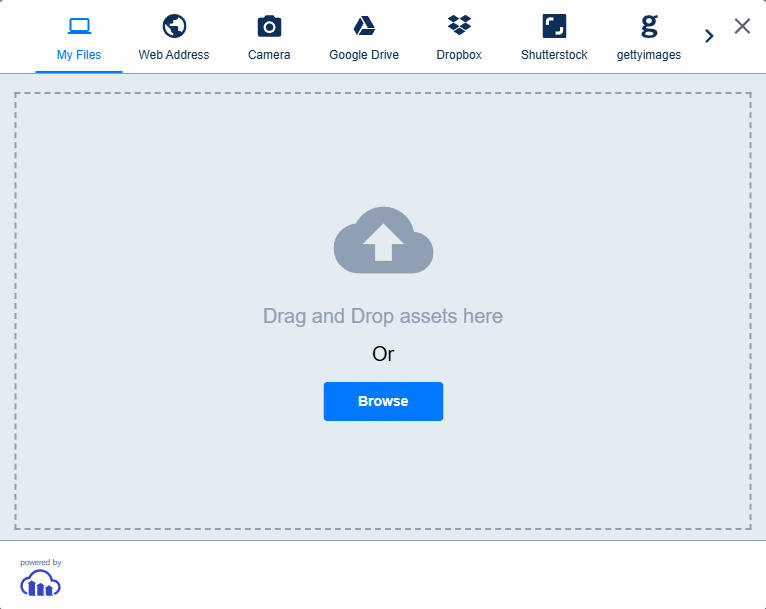Click the Browse button
The image size is (766, 609).
(x=383, y=401)
